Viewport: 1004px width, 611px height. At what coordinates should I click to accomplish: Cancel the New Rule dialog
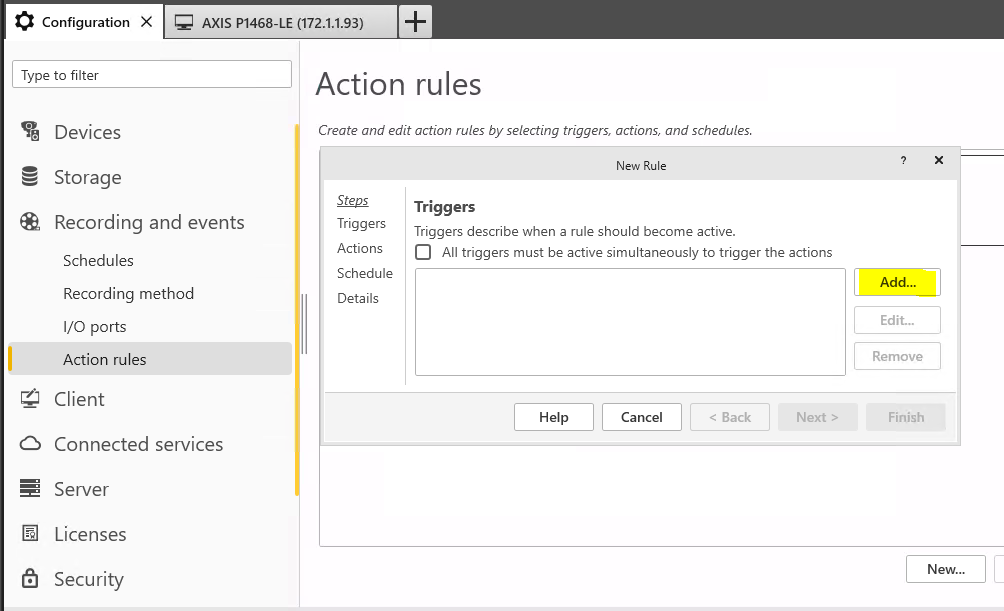(642, 417)
